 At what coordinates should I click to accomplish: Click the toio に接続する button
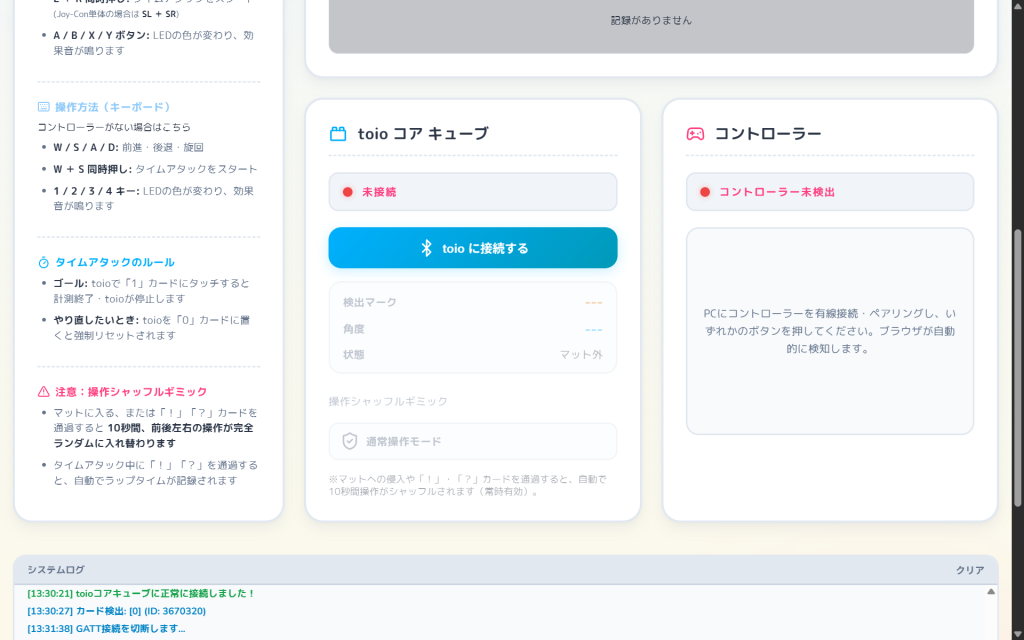pyautogui.click(x=473, y=248)
